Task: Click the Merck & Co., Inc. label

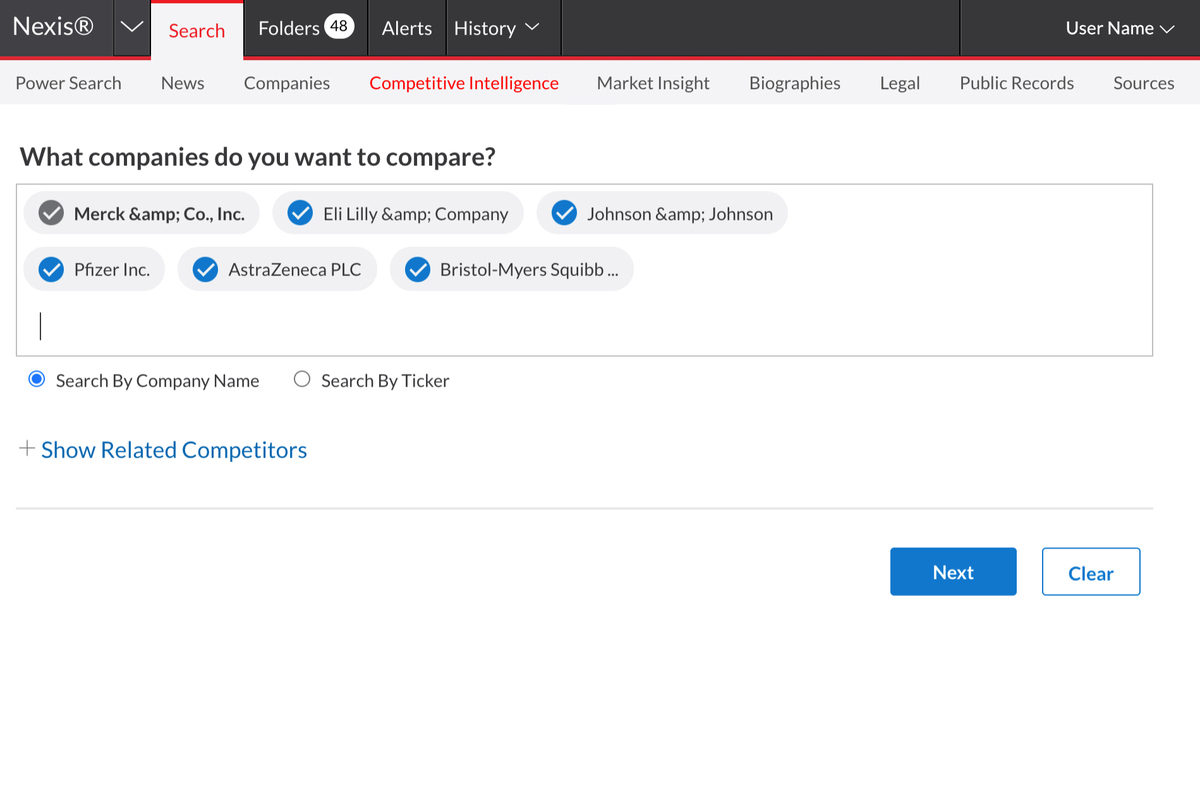Action: click(x=159, y=213)
